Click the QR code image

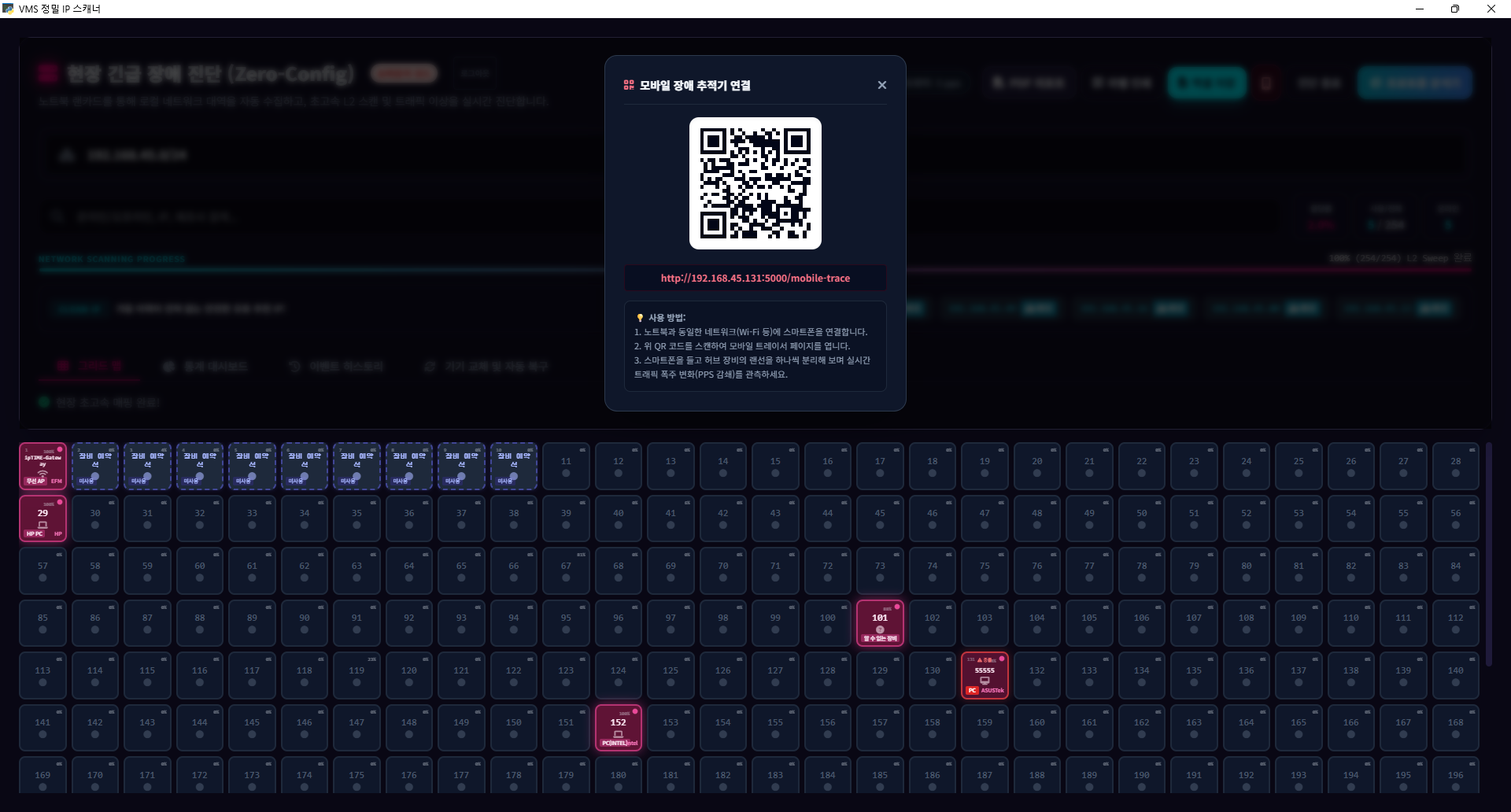coord(755,183)
